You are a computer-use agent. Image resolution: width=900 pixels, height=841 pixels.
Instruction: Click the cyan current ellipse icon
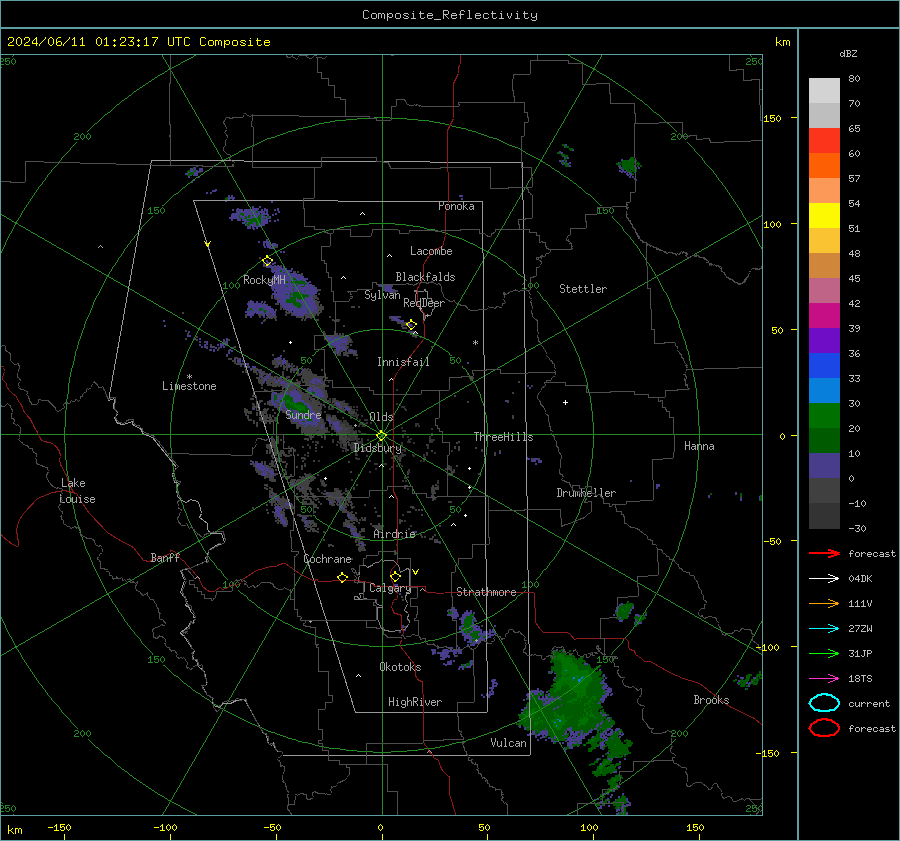click(824, 703)
